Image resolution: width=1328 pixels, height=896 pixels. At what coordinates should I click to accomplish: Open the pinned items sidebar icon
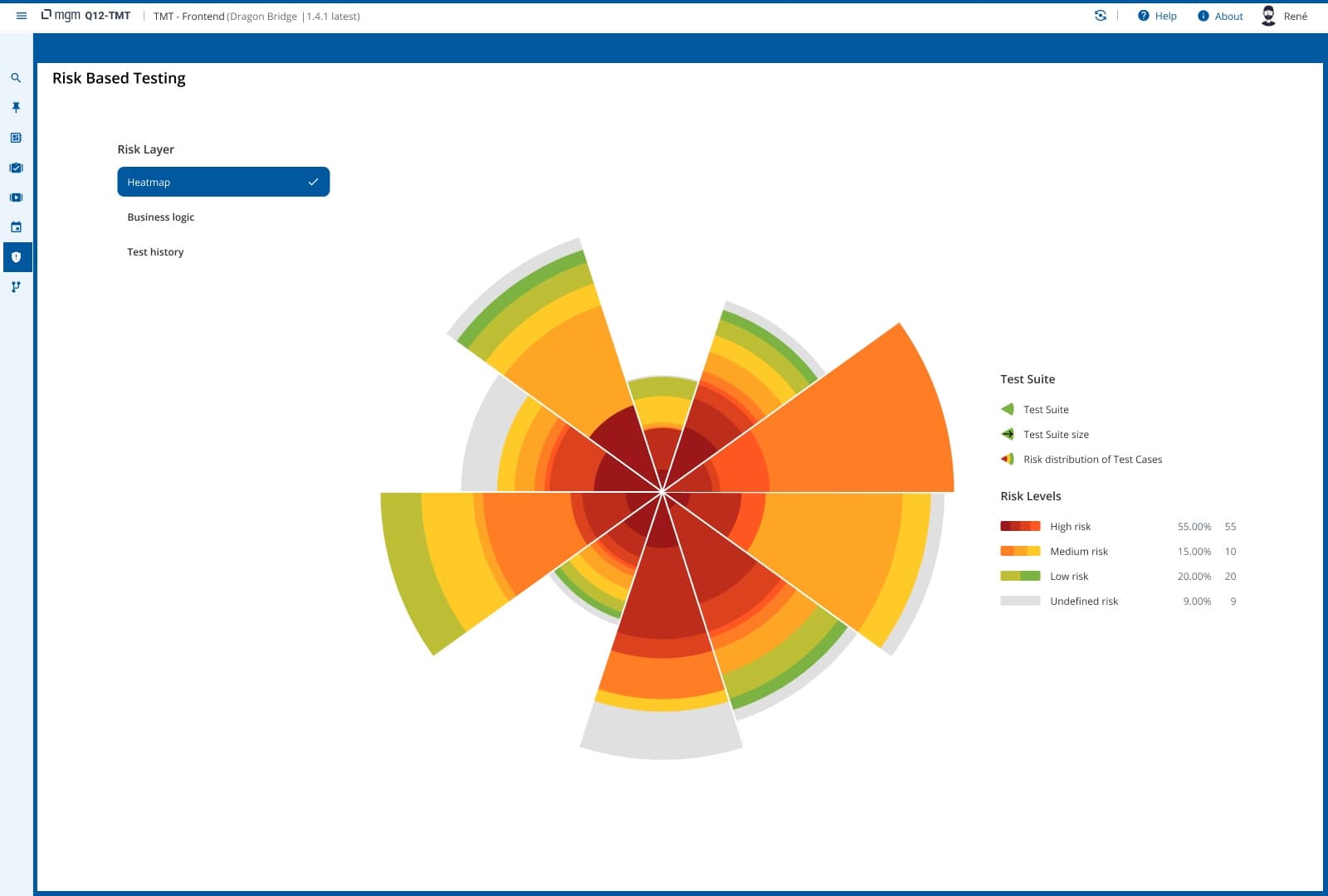coord(16,108)
